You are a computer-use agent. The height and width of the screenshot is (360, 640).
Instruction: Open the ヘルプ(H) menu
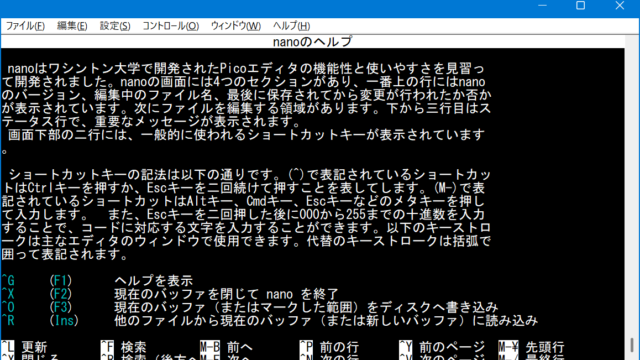point(291,26)
